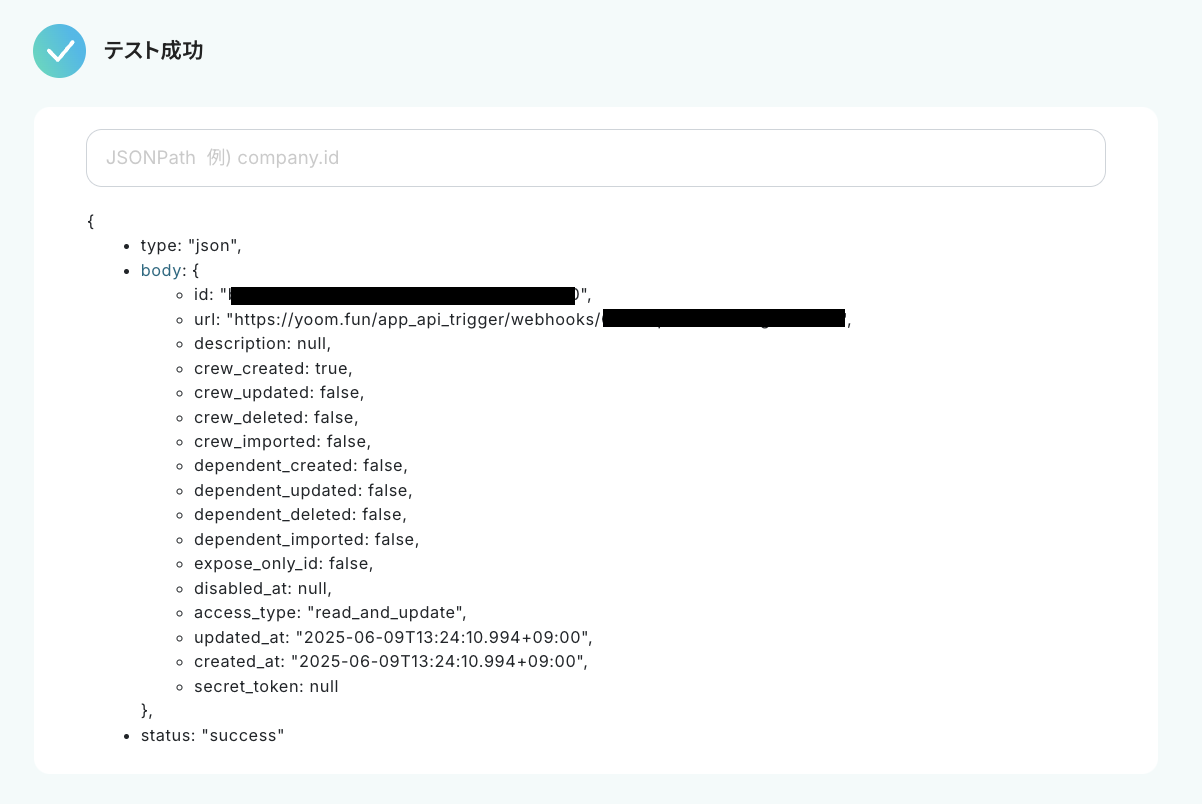The width and height of the screenshot is (1202, 804).
Task: Click the blue body key in JSON
Action: coord(161,270)
